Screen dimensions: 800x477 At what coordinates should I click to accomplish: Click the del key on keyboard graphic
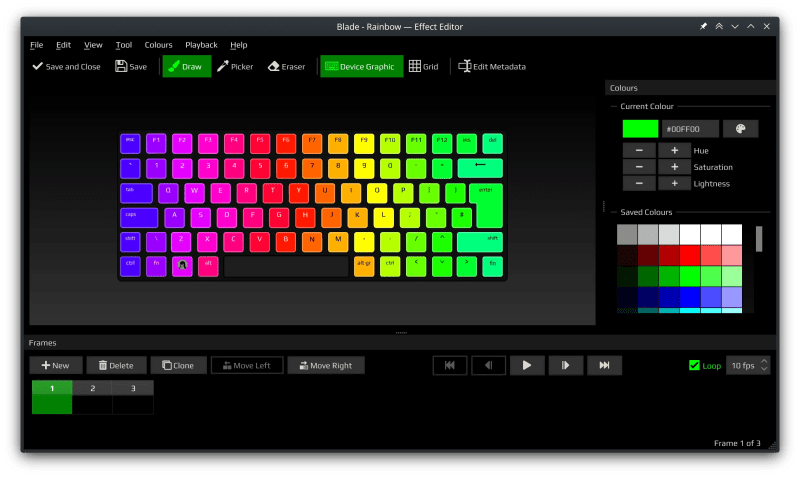492,143
